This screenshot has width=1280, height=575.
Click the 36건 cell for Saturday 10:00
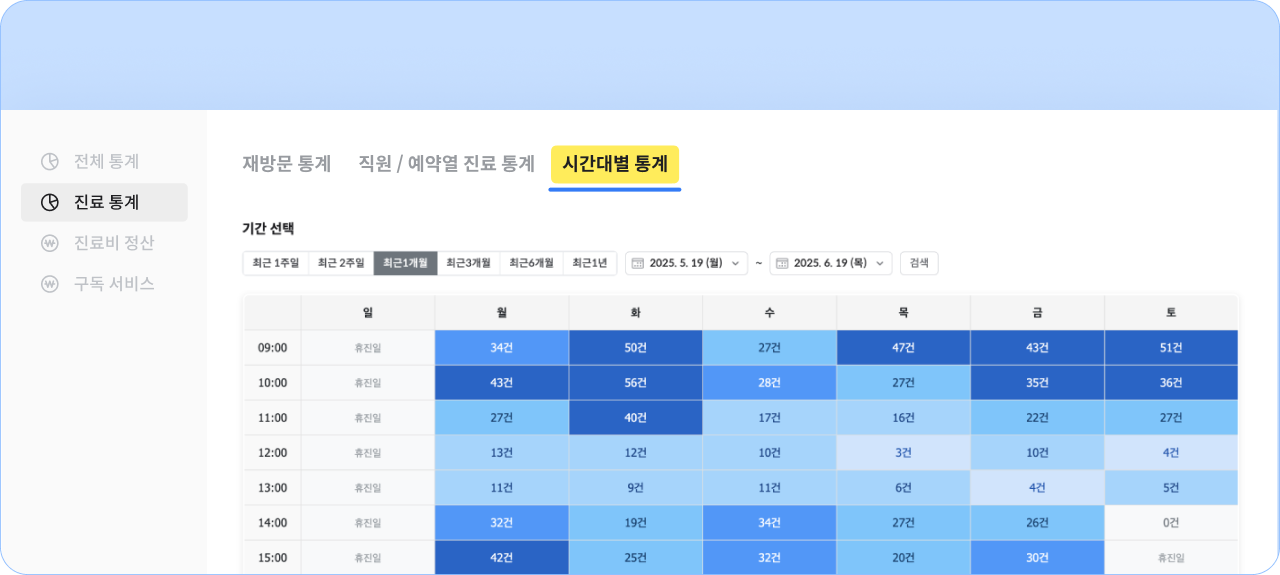[x=1171, y=383]
